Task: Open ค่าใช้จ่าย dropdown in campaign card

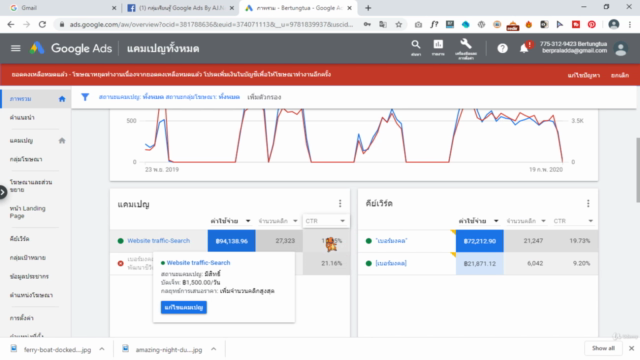Action: 230,221
